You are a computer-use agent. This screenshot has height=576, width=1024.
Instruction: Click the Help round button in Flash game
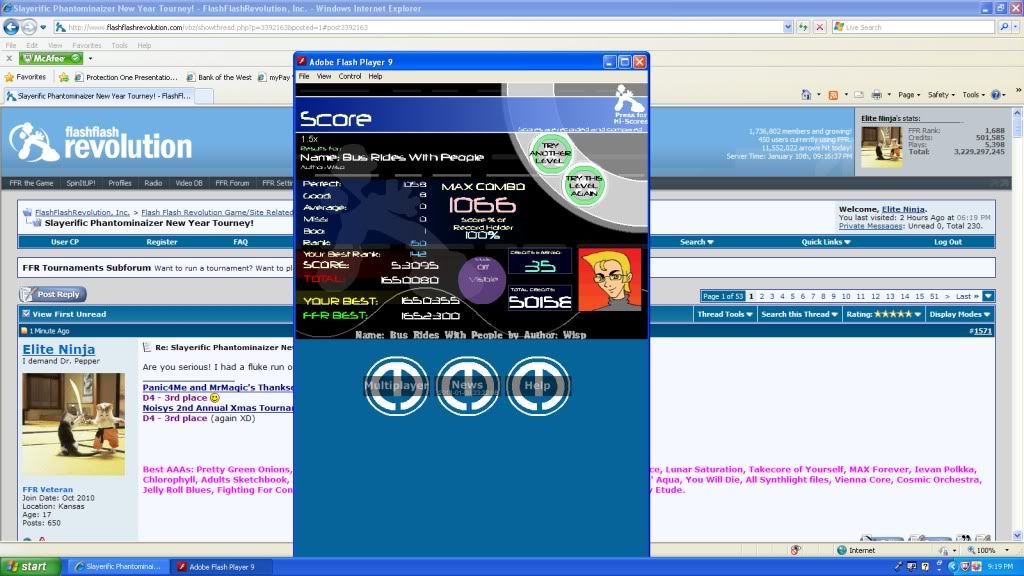tap(538, 385)
